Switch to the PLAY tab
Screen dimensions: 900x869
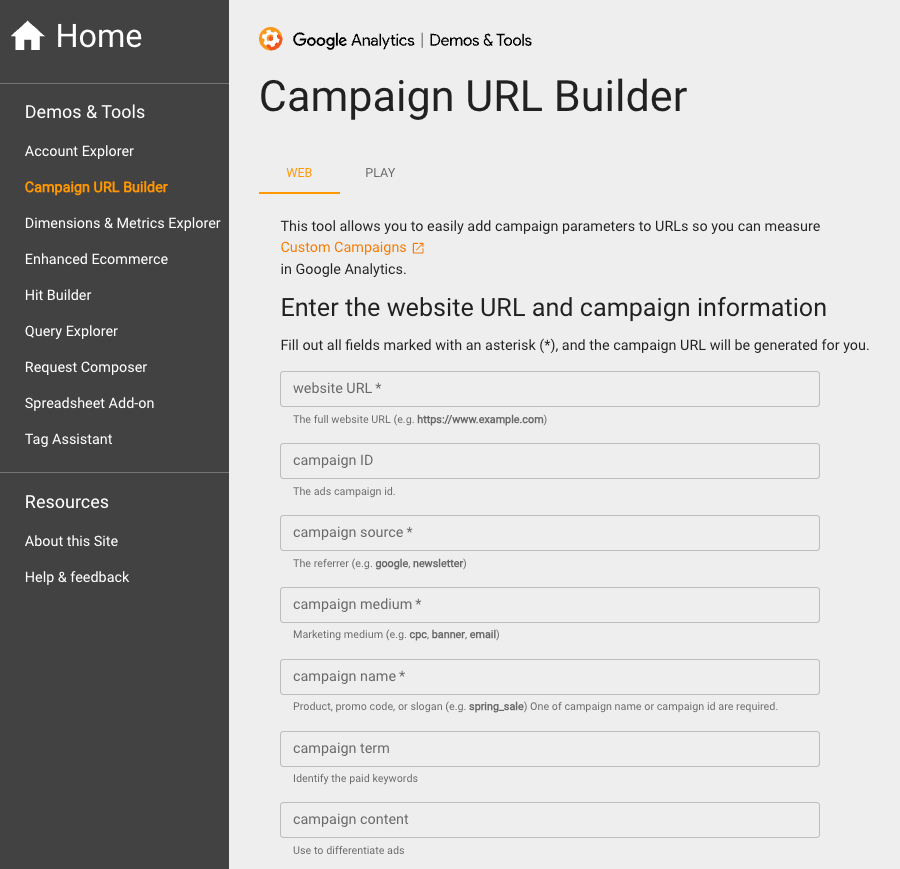point(380,172)
